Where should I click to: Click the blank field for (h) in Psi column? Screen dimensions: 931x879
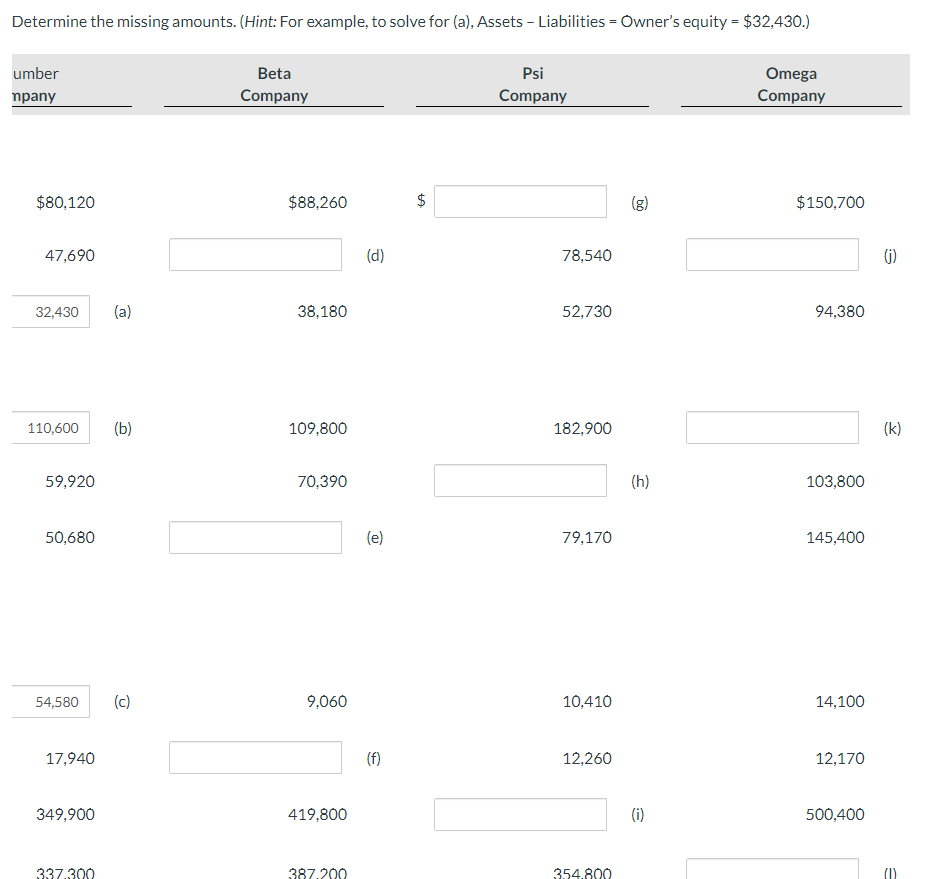[520, 480]
